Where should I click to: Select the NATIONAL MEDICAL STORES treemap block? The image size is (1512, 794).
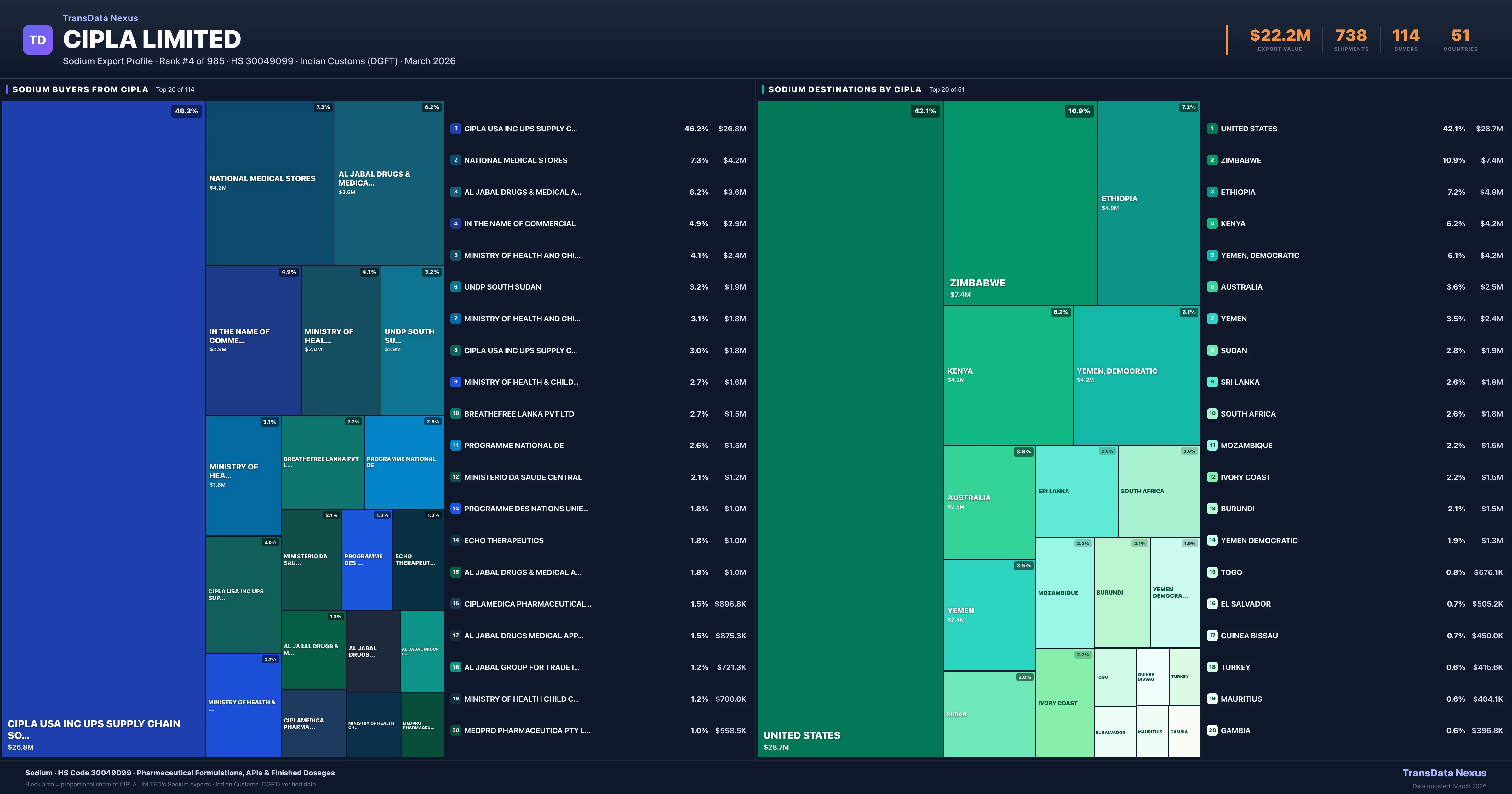[270, 182]
